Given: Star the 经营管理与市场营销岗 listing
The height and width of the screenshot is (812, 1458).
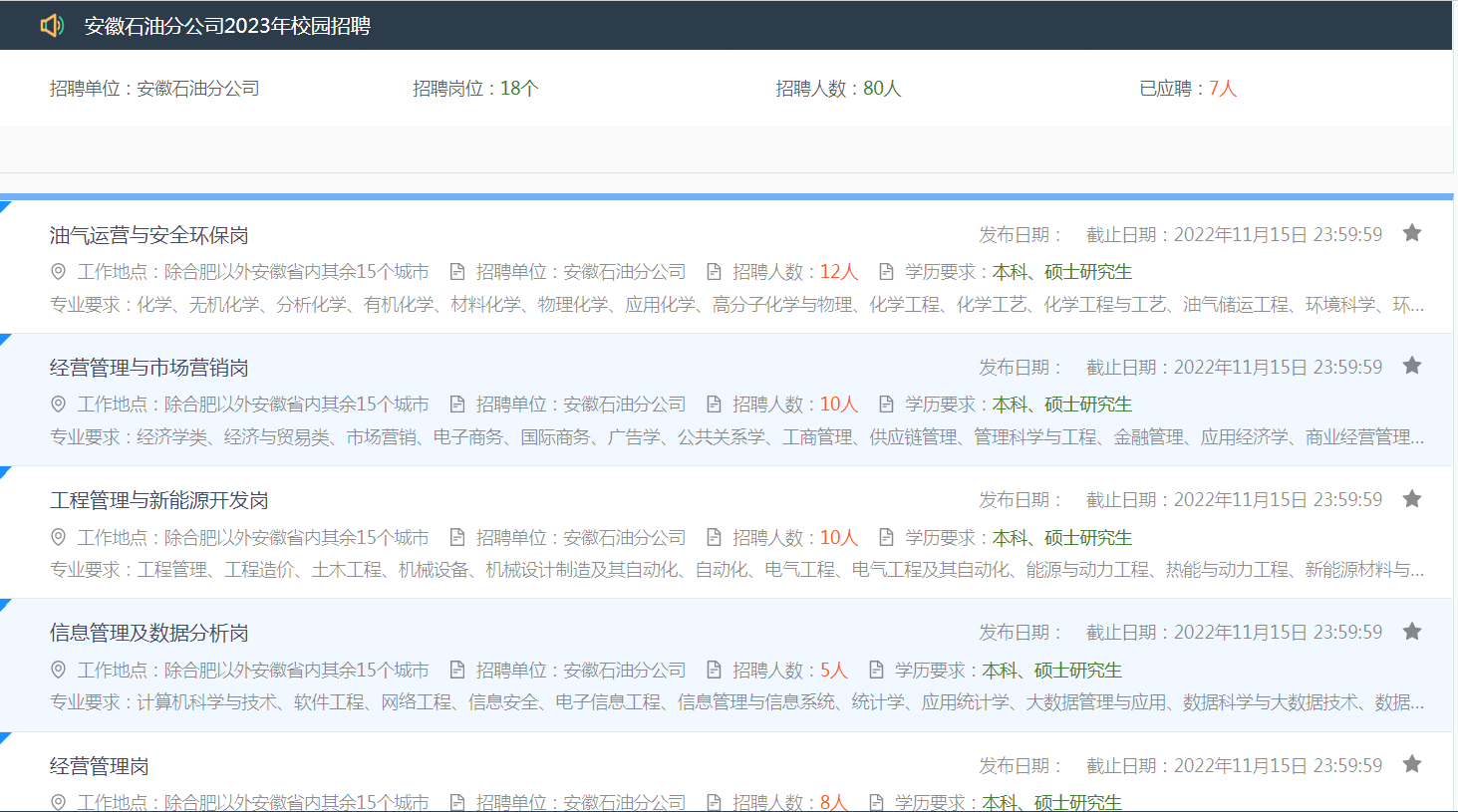Looking at the screenshot, I should point(1411,366).
